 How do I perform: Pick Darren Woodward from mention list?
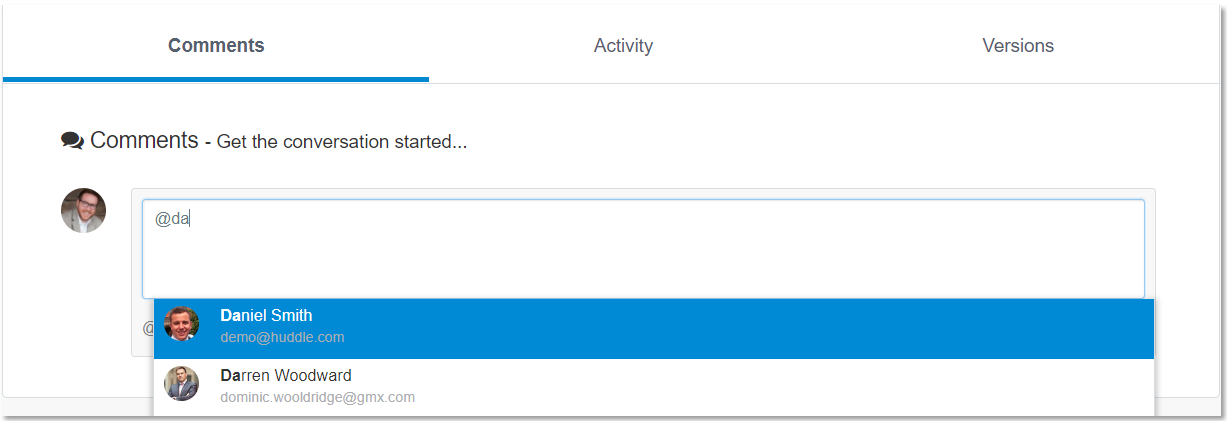click(286, 375)
